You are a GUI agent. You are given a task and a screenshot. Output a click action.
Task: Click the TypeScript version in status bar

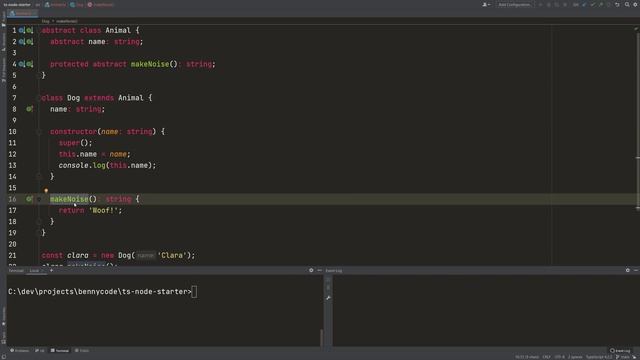[x=599, y=357]
